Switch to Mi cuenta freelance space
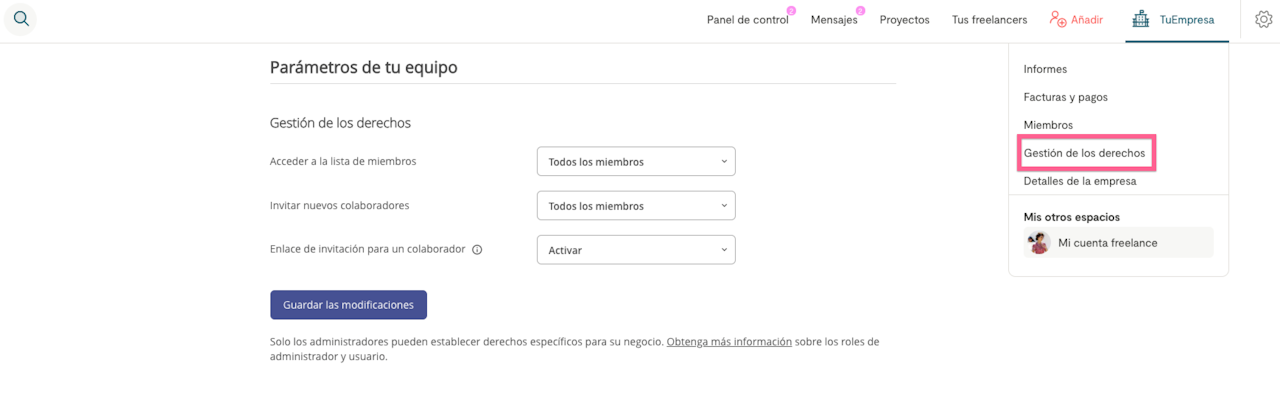The width and height of the screenshot is (1280, 408). 1119,242
